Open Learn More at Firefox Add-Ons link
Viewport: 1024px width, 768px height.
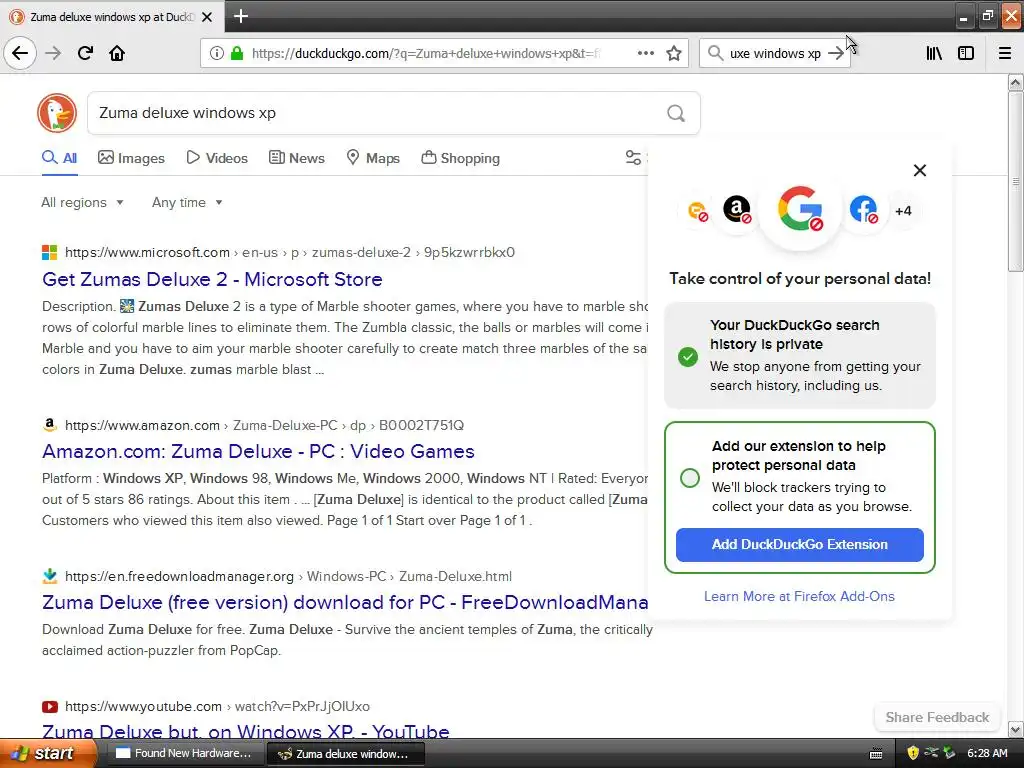(x=799, y=596)
